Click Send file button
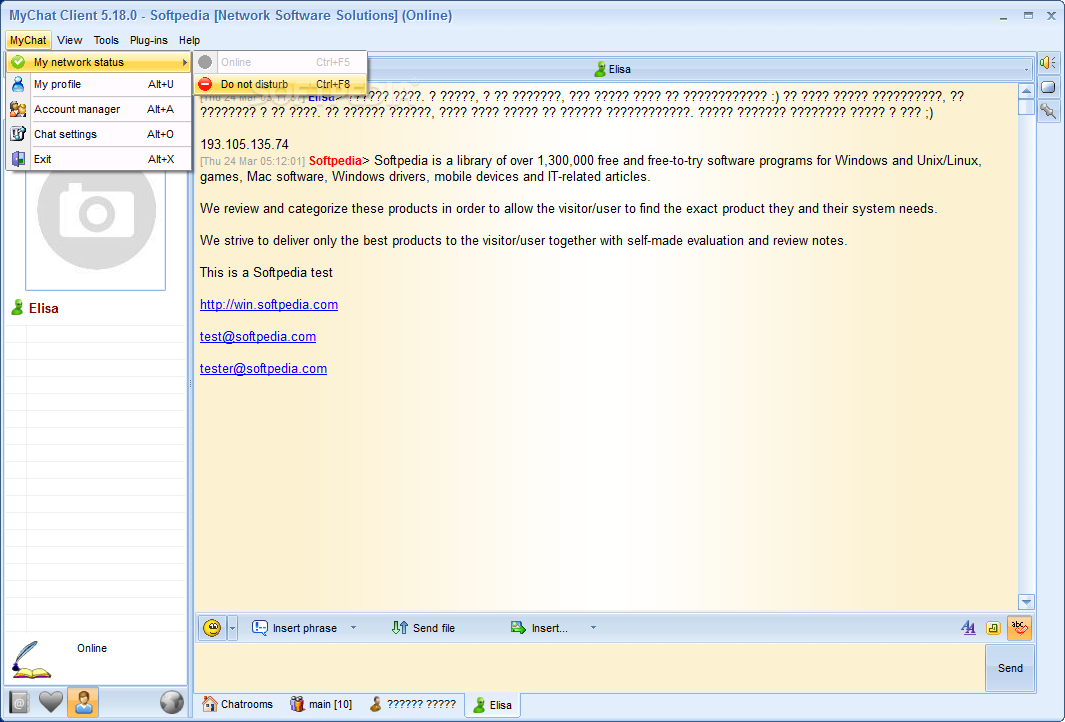The image size is (1065, 722). pos(424,628)
